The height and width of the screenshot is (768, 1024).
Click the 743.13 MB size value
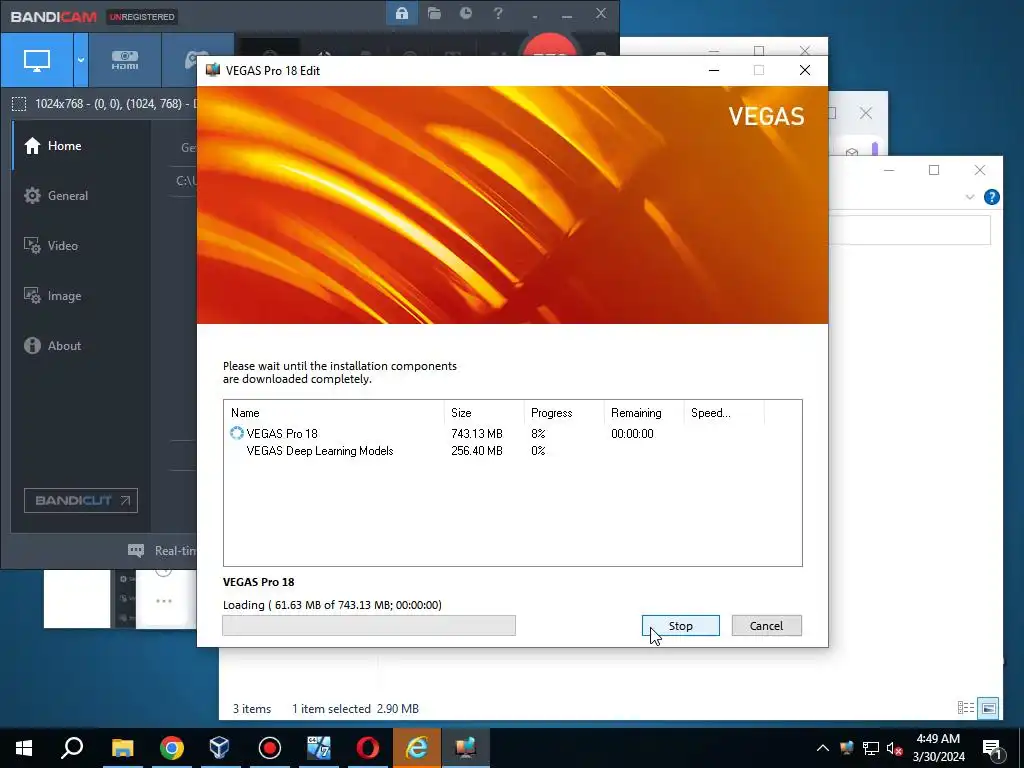[477, 434]
